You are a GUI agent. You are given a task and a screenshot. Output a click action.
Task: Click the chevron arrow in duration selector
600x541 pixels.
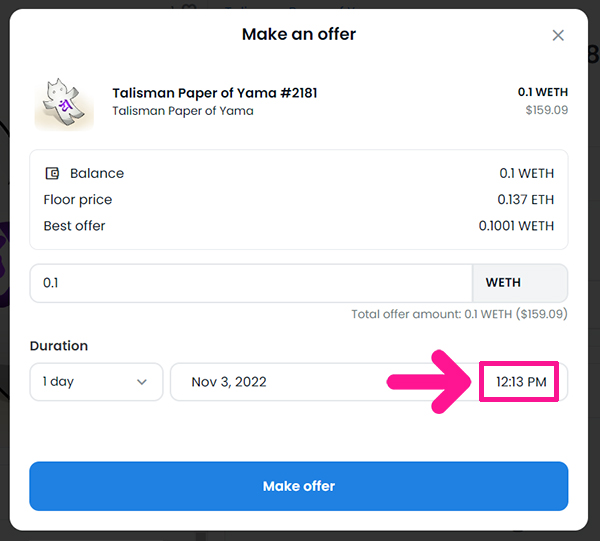tap(142, 382)
